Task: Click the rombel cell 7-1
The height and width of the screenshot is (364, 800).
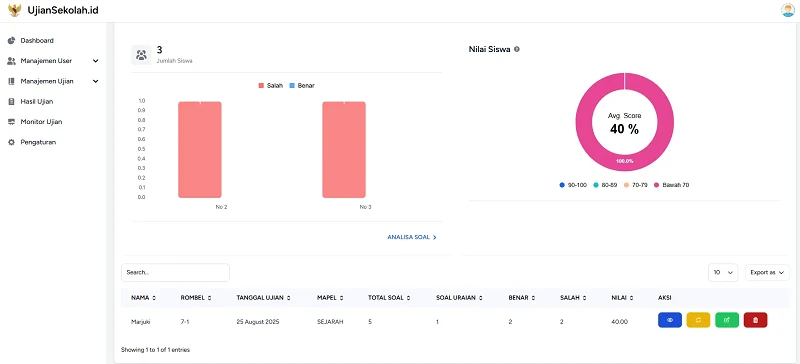Action: [x=185, y=322]
